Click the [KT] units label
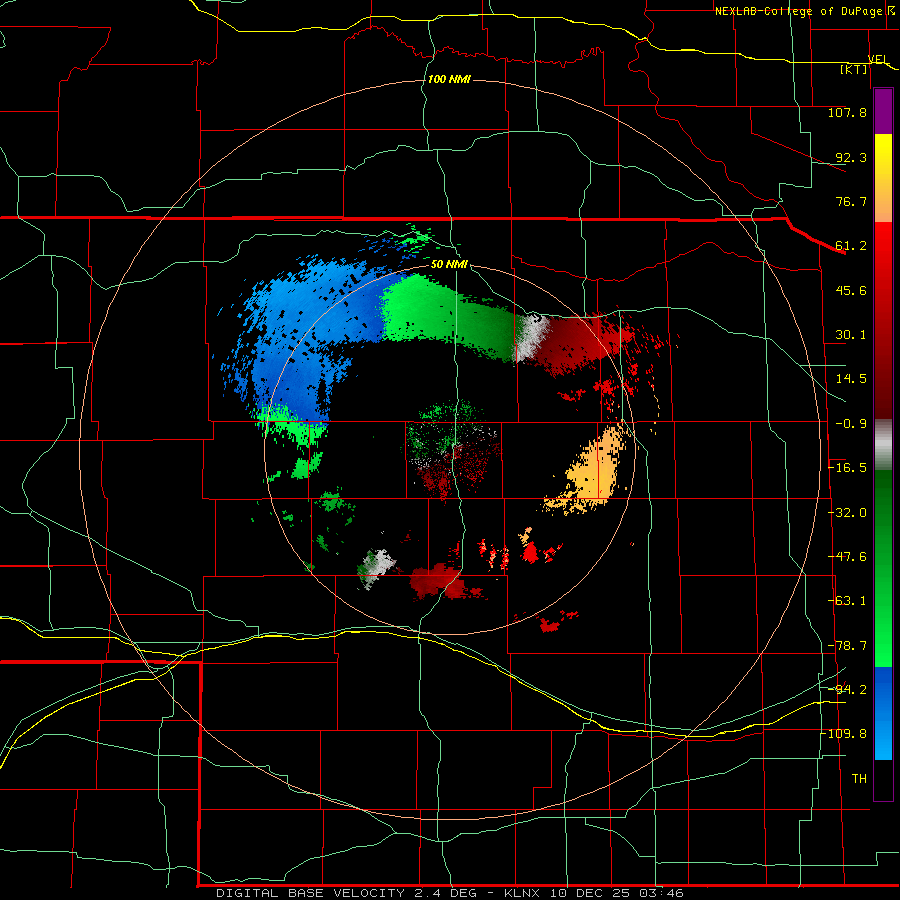This screenshot has width=900, height=900. pyautogui.click(x=853, y=69)
